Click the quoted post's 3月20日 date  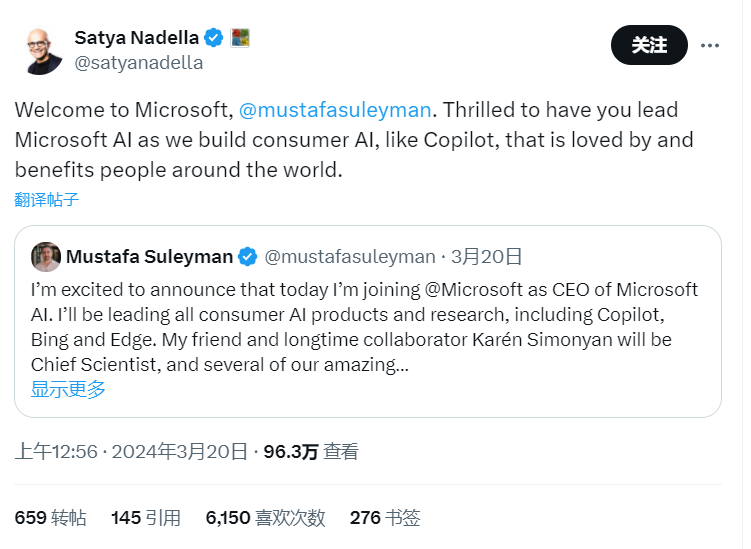[x=486, y=257]
